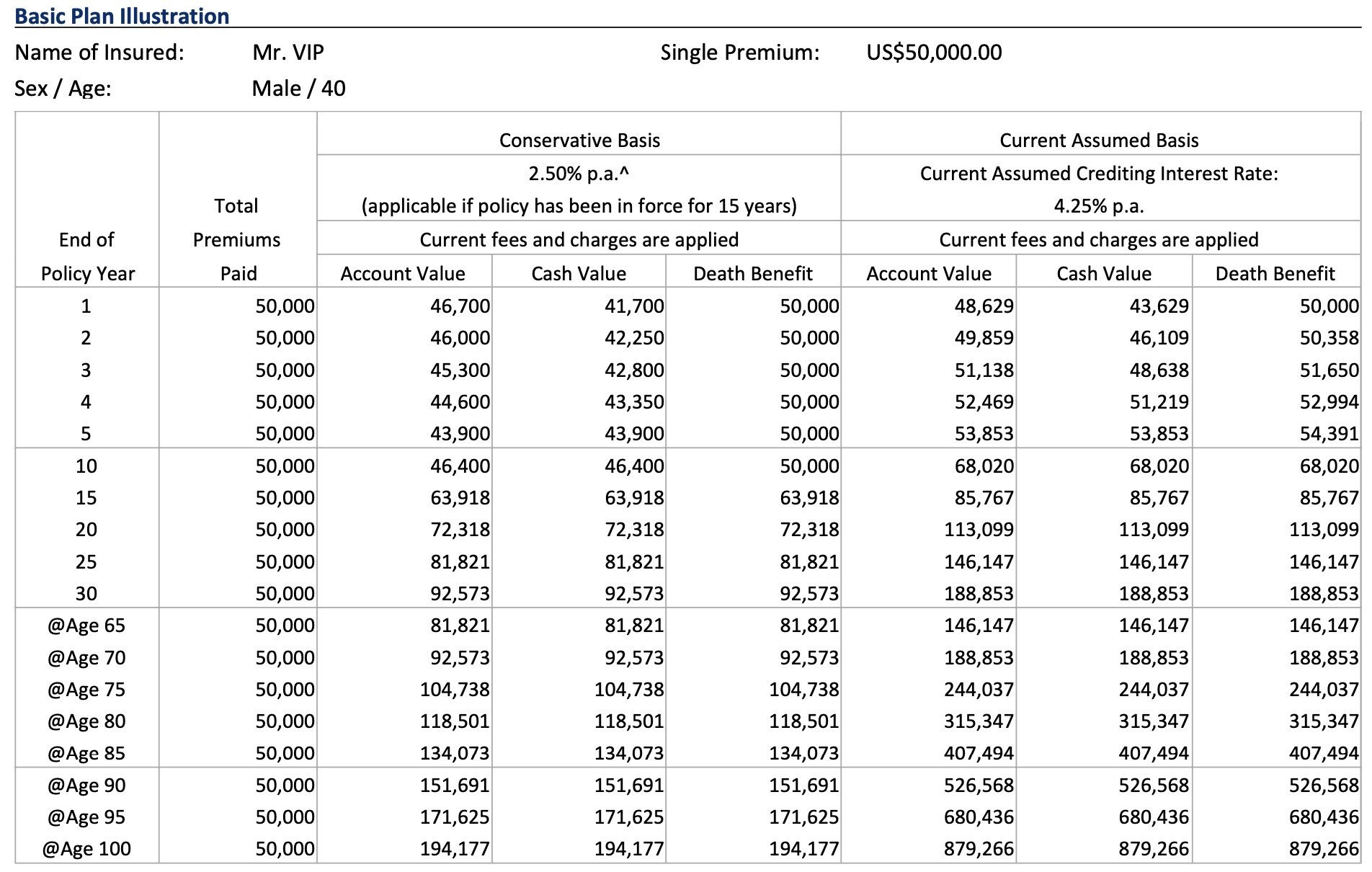
Task: Click the @Age 65 row label
Action: (x=86, y=625)
